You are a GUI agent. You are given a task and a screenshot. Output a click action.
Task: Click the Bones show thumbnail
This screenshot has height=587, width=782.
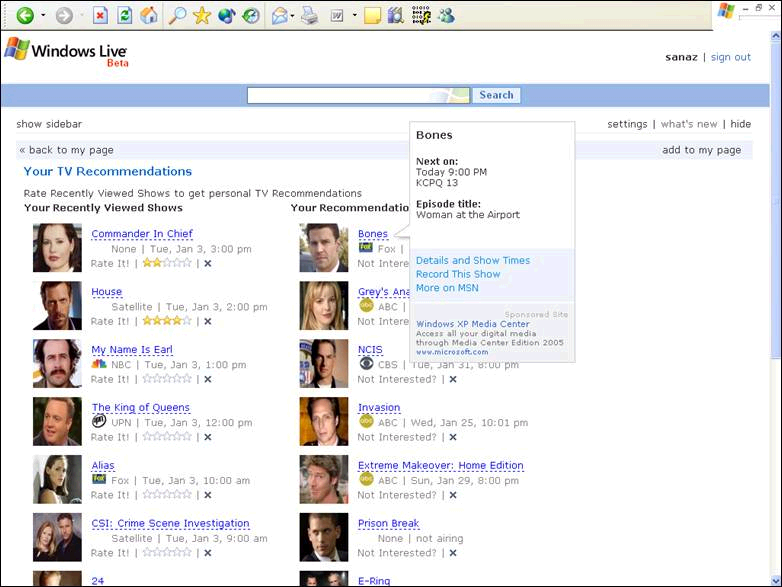tap(324, 248)
